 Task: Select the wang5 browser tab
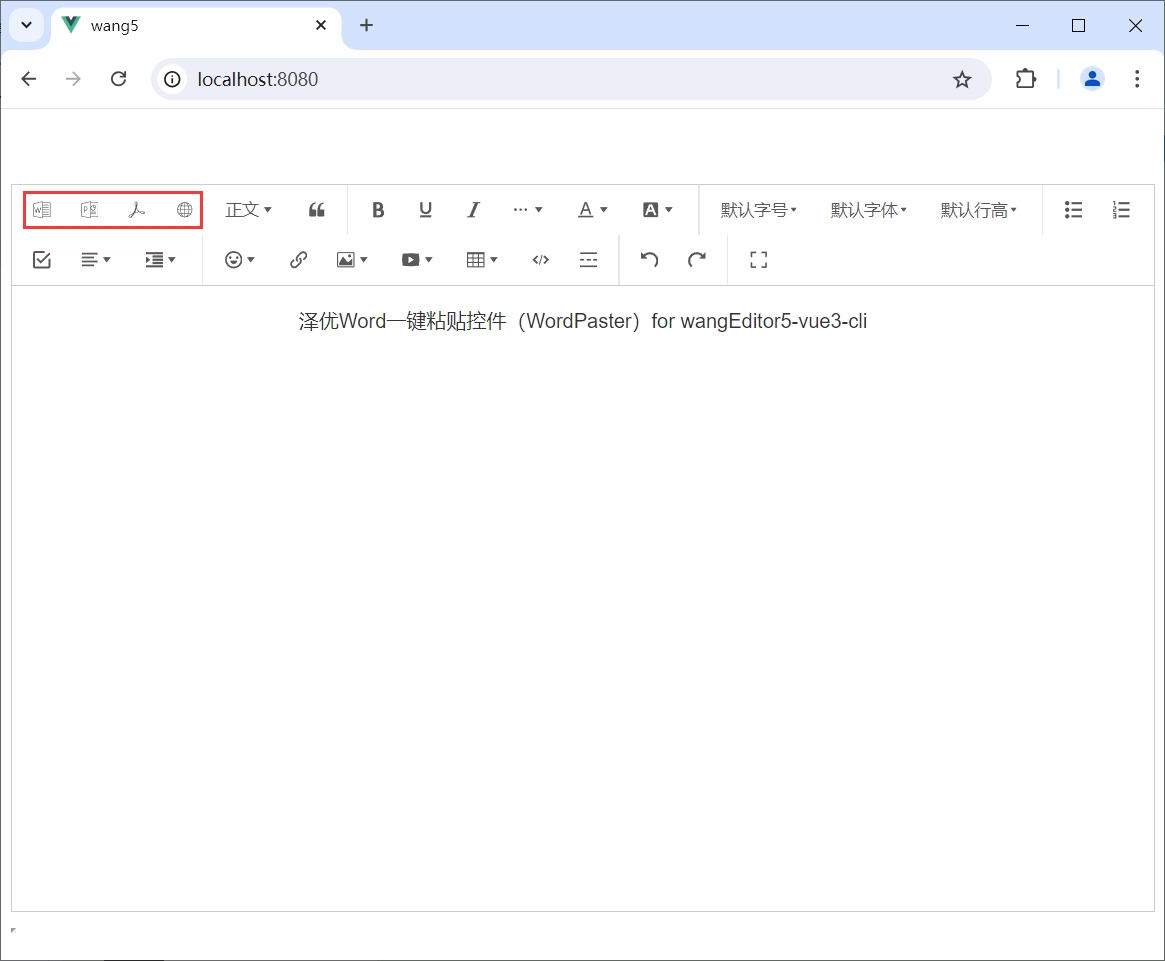190,26
